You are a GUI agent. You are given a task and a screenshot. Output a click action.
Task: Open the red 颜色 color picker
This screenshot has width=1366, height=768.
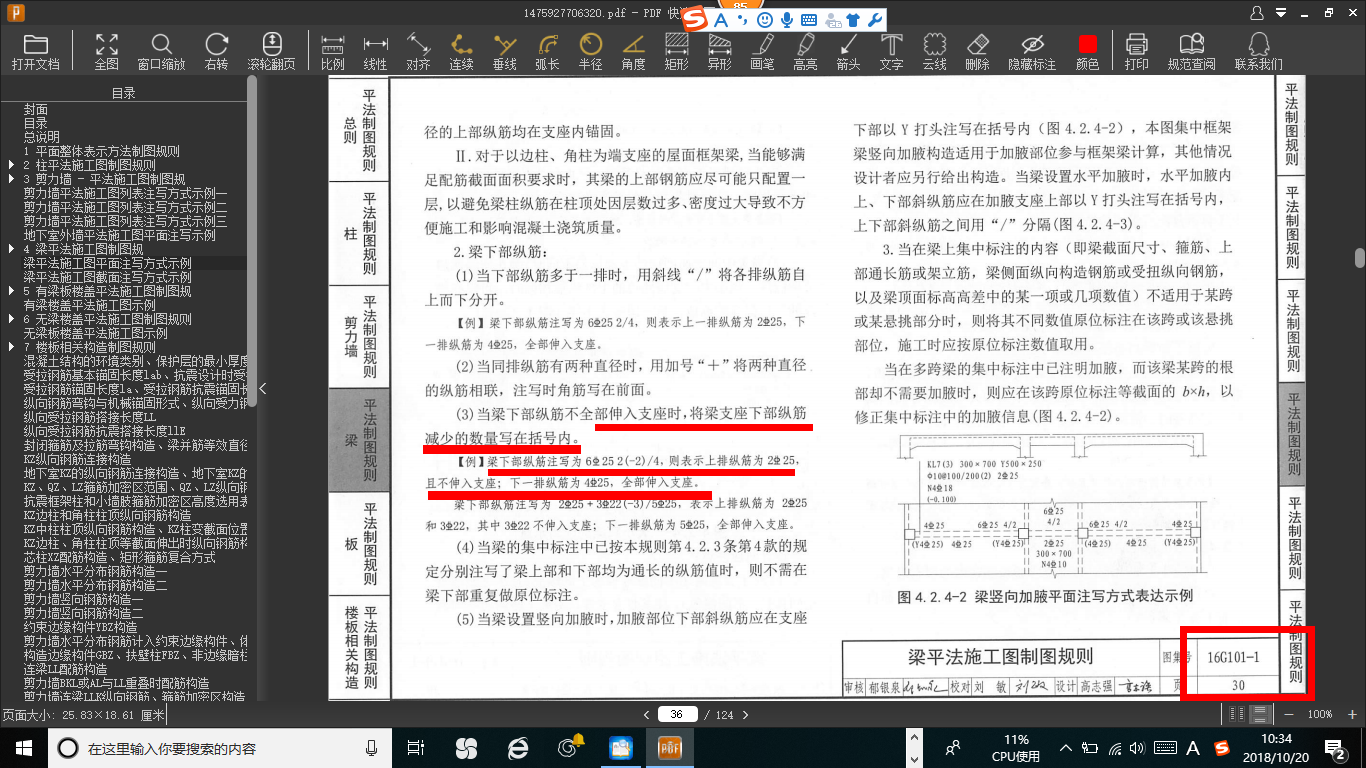(x=1087, y=51)
